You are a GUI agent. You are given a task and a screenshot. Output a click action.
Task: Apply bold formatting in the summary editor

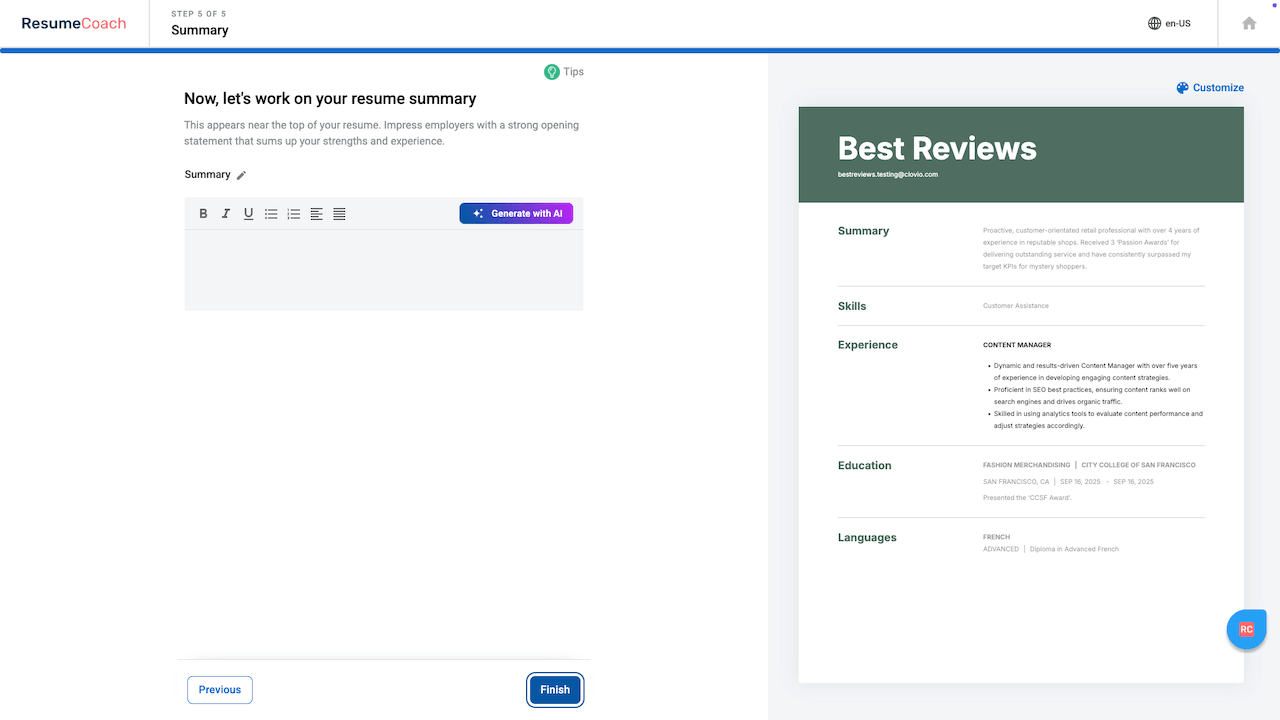203,213
